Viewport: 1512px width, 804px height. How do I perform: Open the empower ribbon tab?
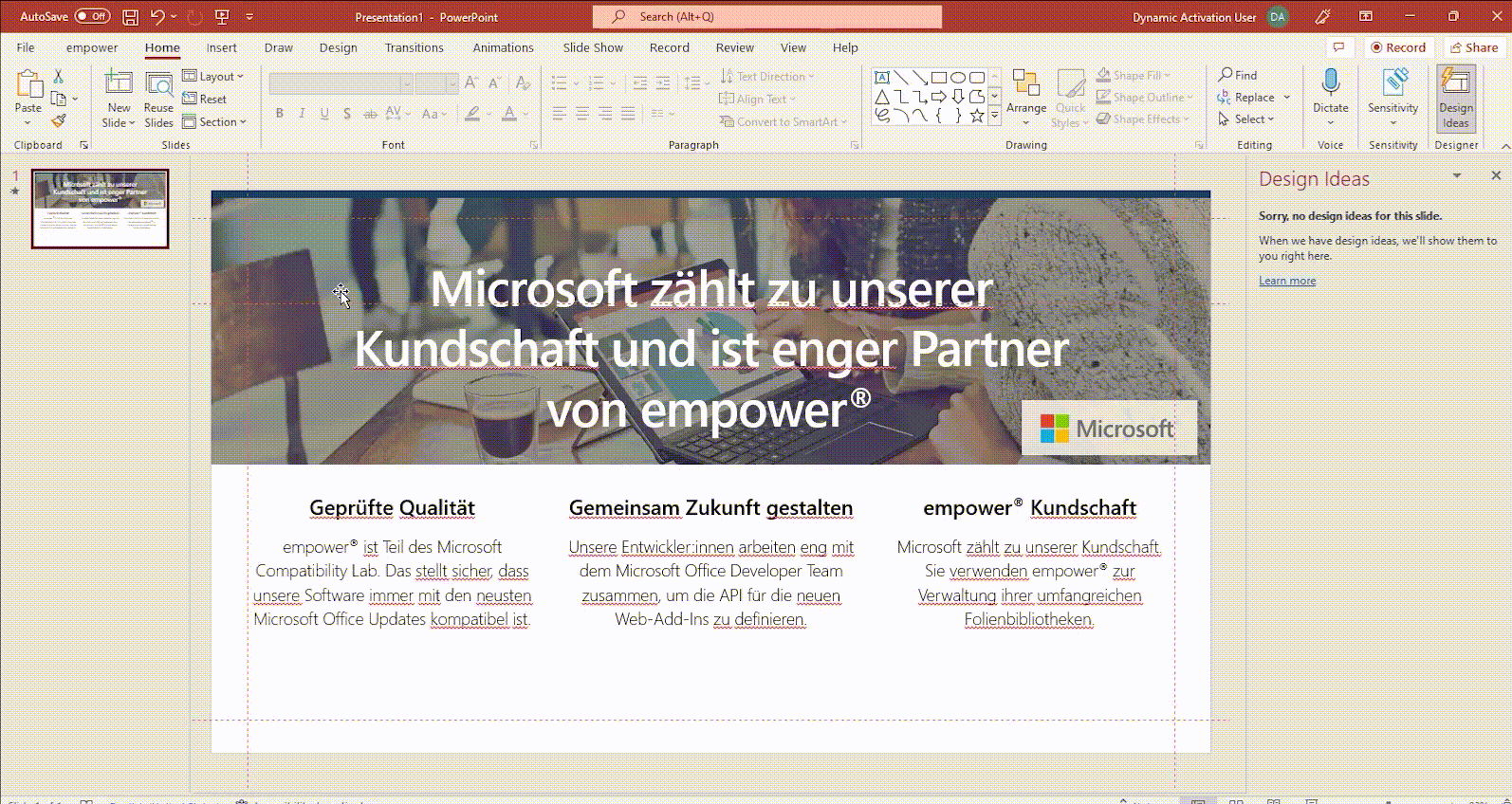(x=92, y=47)
